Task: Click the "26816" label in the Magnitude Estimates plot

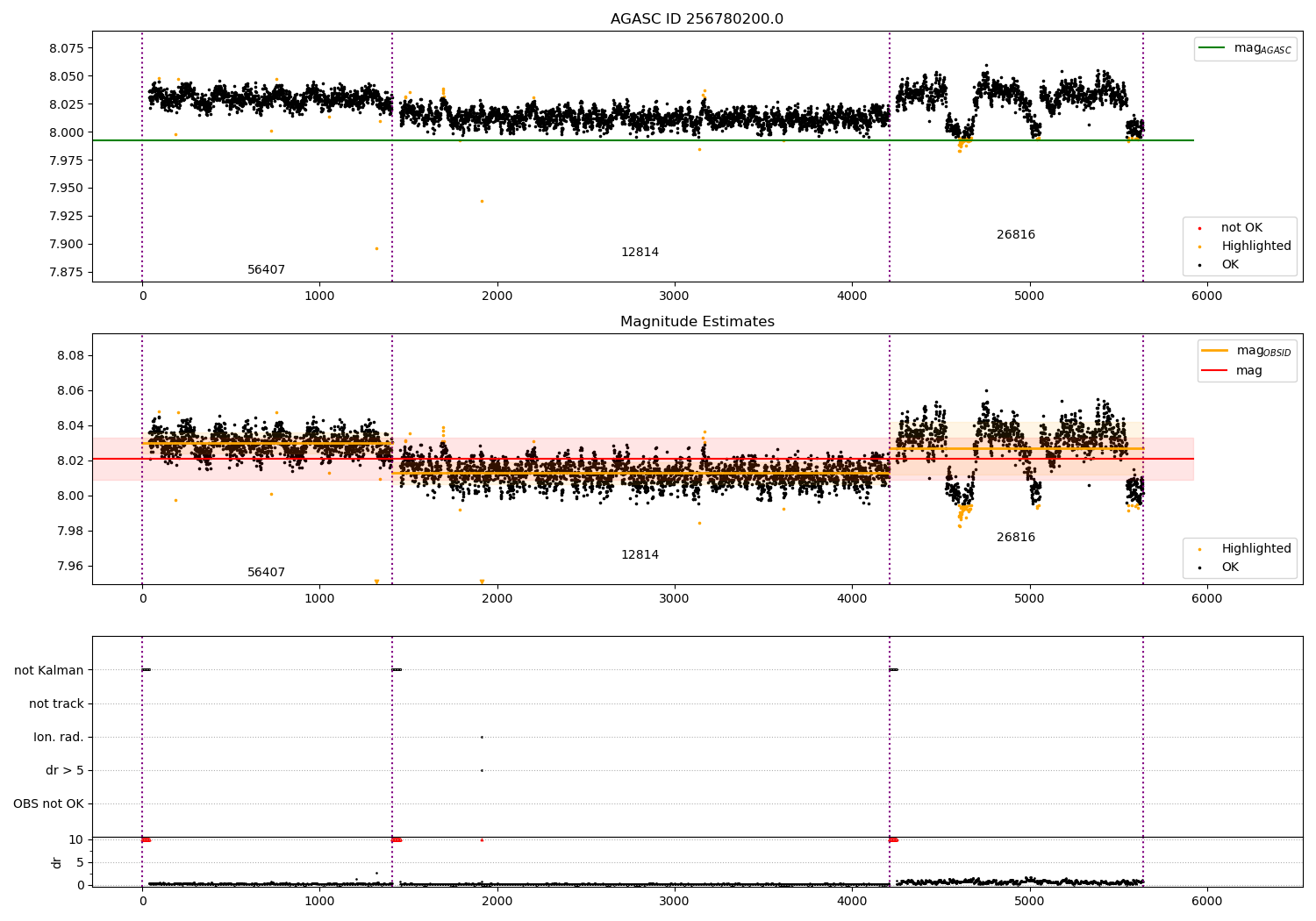Action: coord(1016,538)
